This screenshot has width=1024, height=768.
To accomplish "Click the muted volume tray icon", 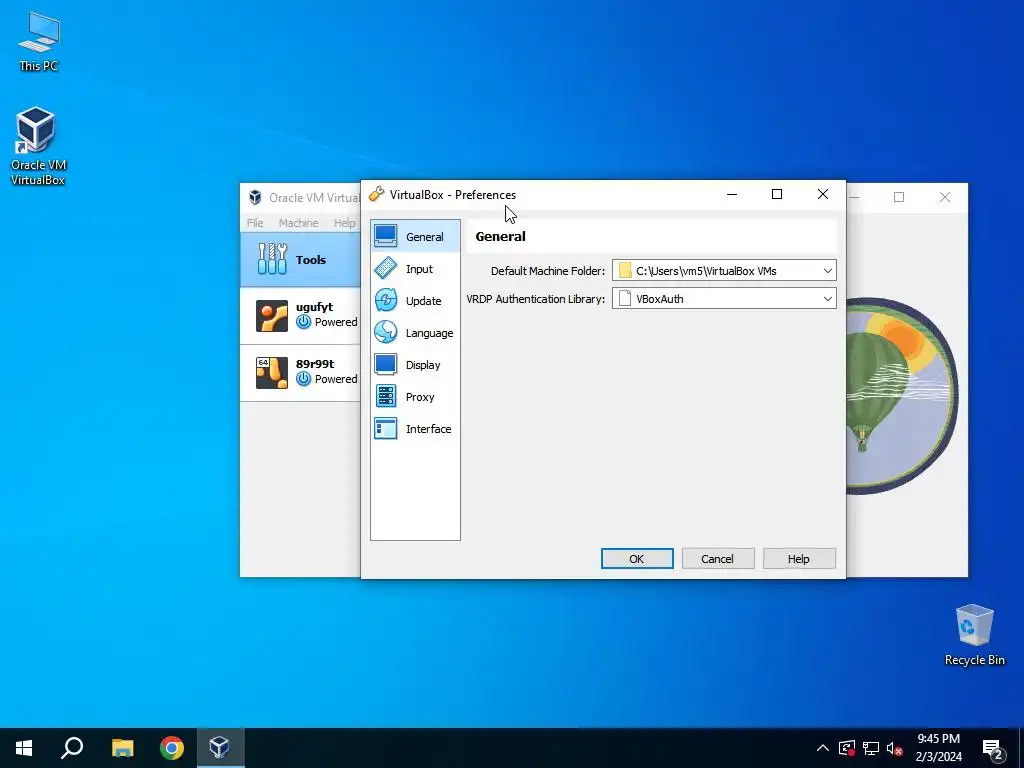I will coord(895,748).
